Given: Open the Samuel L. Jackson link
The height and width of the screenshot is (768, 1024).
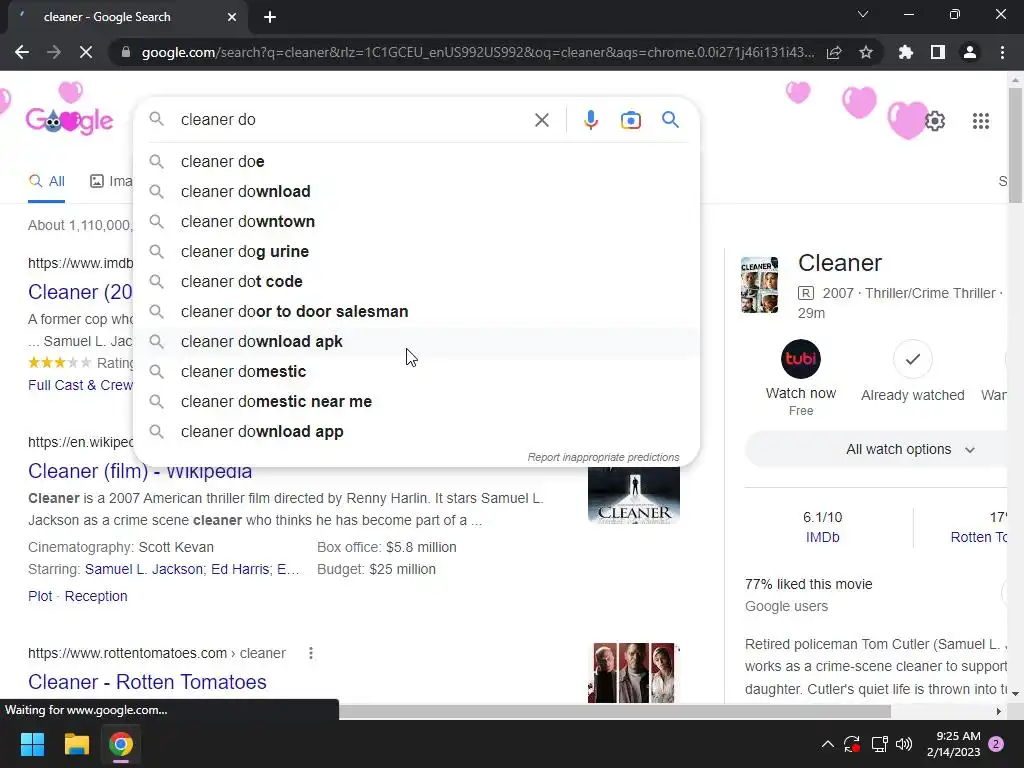Looking at the screenshot, I should (x=144, y=569).
